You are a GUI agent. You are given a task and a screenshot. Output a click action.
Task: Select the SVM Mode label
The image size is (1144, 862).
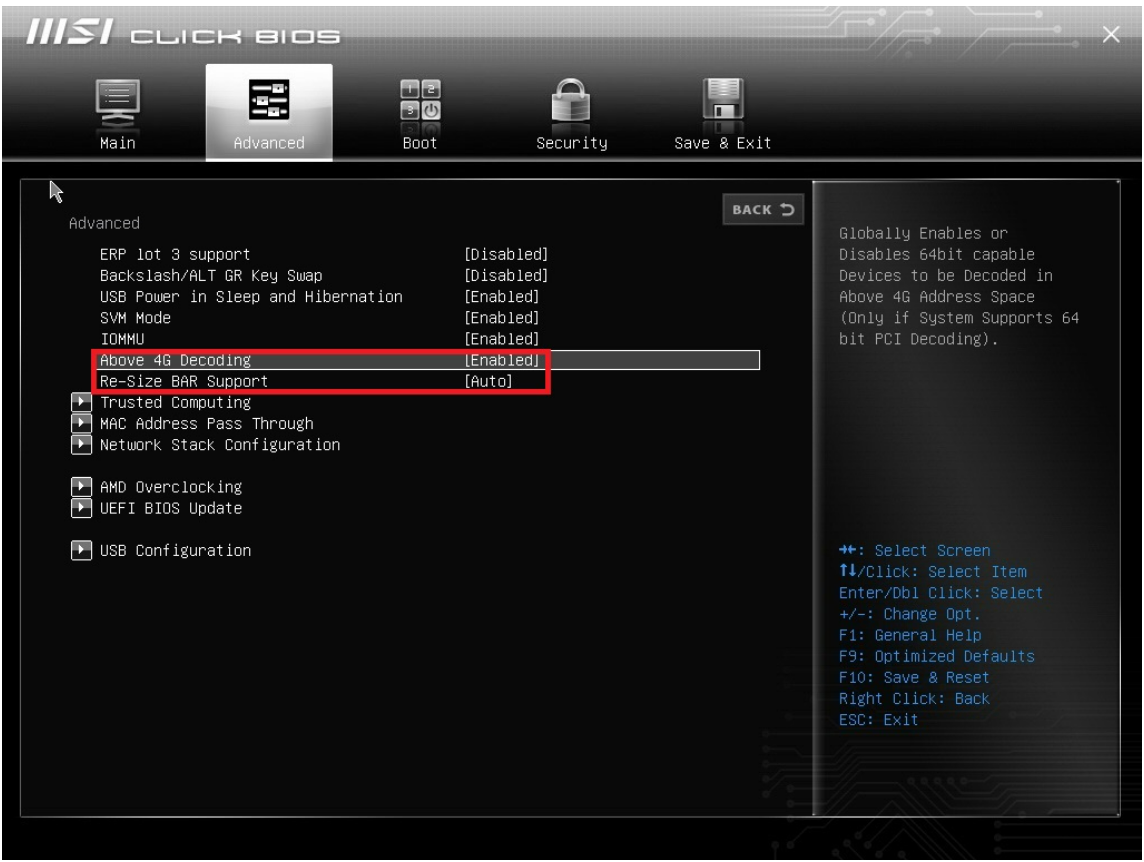coord(135,318)
